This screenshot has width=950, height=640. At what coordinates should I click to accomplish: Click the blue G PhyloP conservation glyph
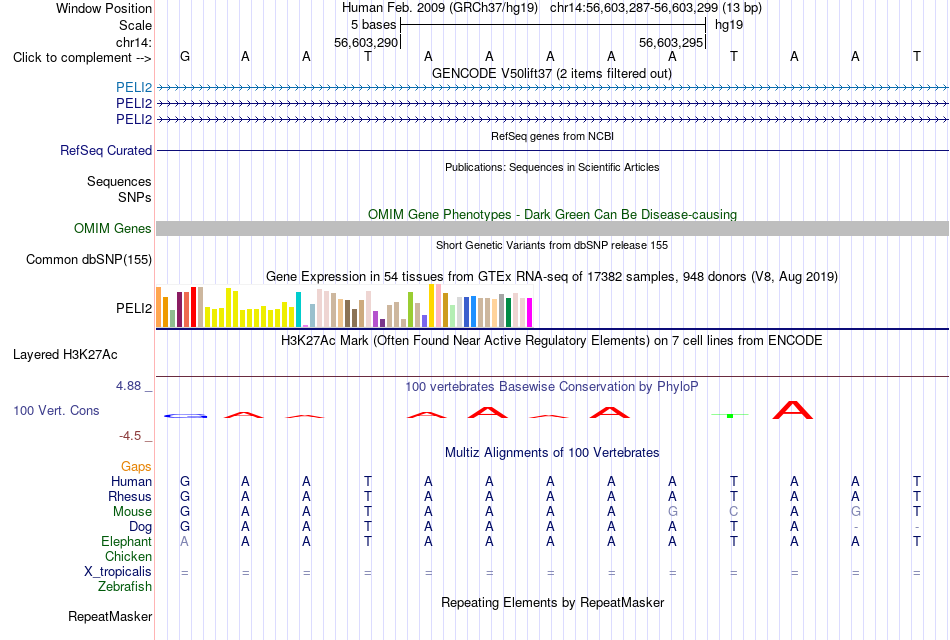point(185,416)
